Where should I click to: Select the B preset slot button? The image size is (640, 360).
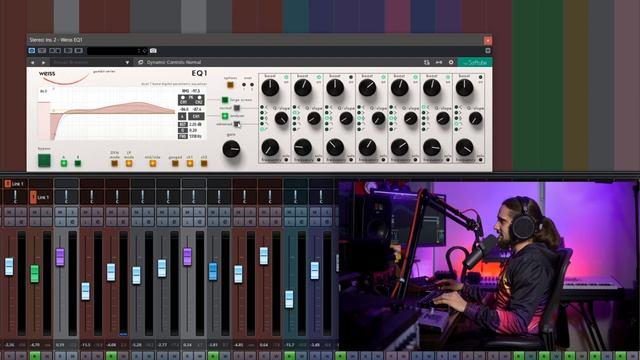(78, 163)
